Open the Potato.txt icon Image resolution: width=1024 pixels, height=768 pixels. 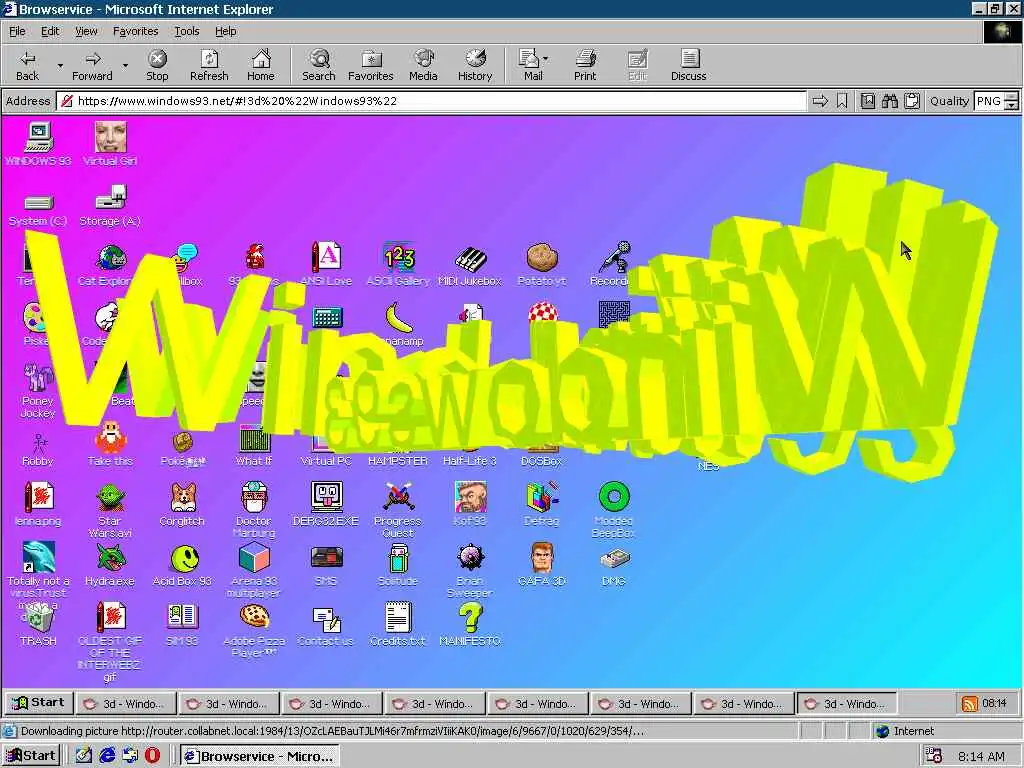541,264
